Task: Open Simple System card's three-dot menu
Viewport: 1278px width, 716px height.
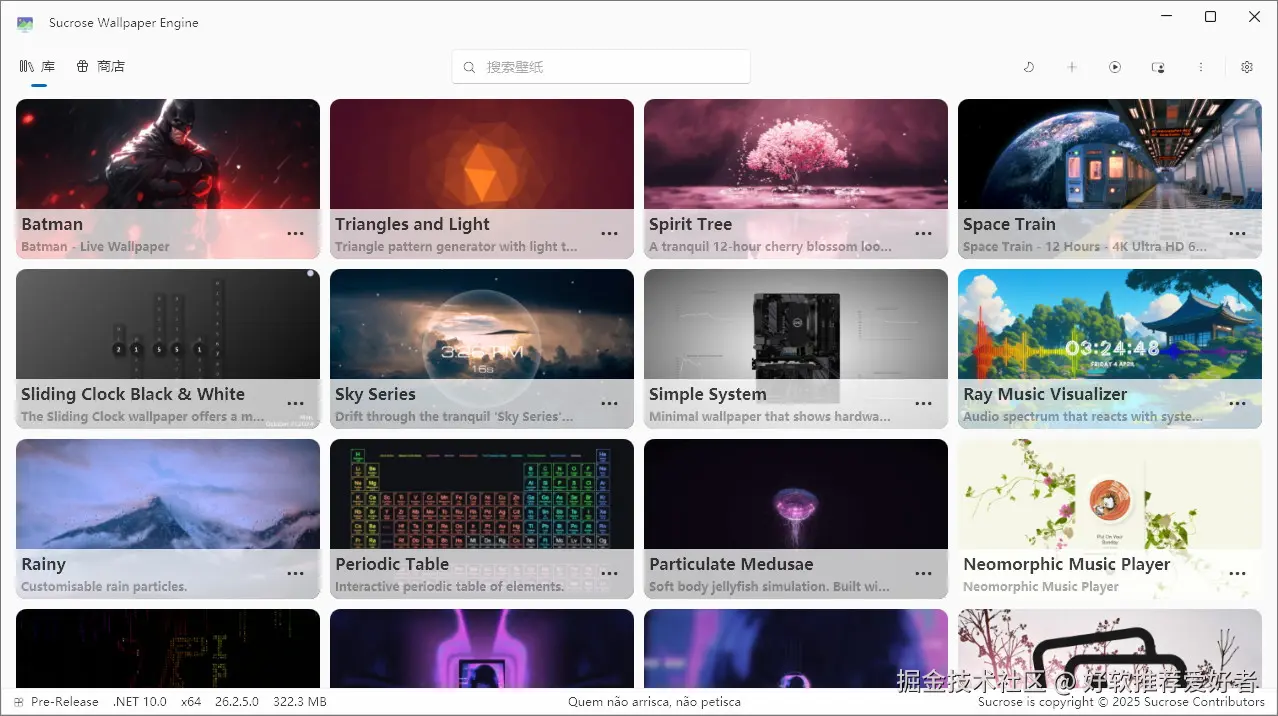Action: coord(924,404)
